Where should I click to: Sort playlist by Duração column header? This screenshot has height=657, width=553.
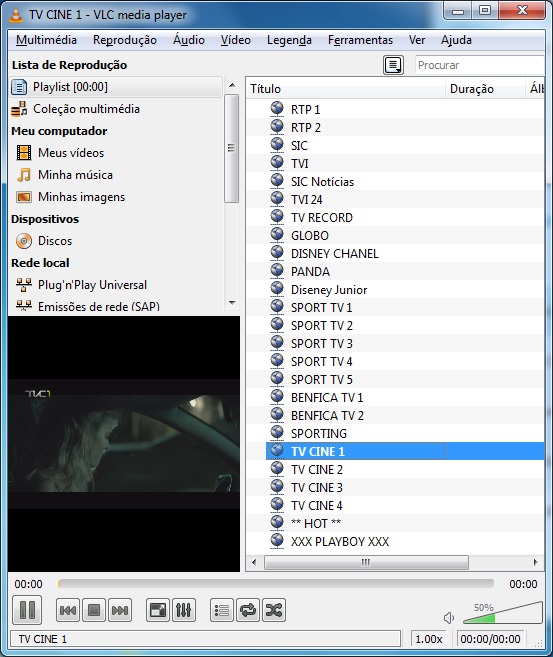click(485, 88)
